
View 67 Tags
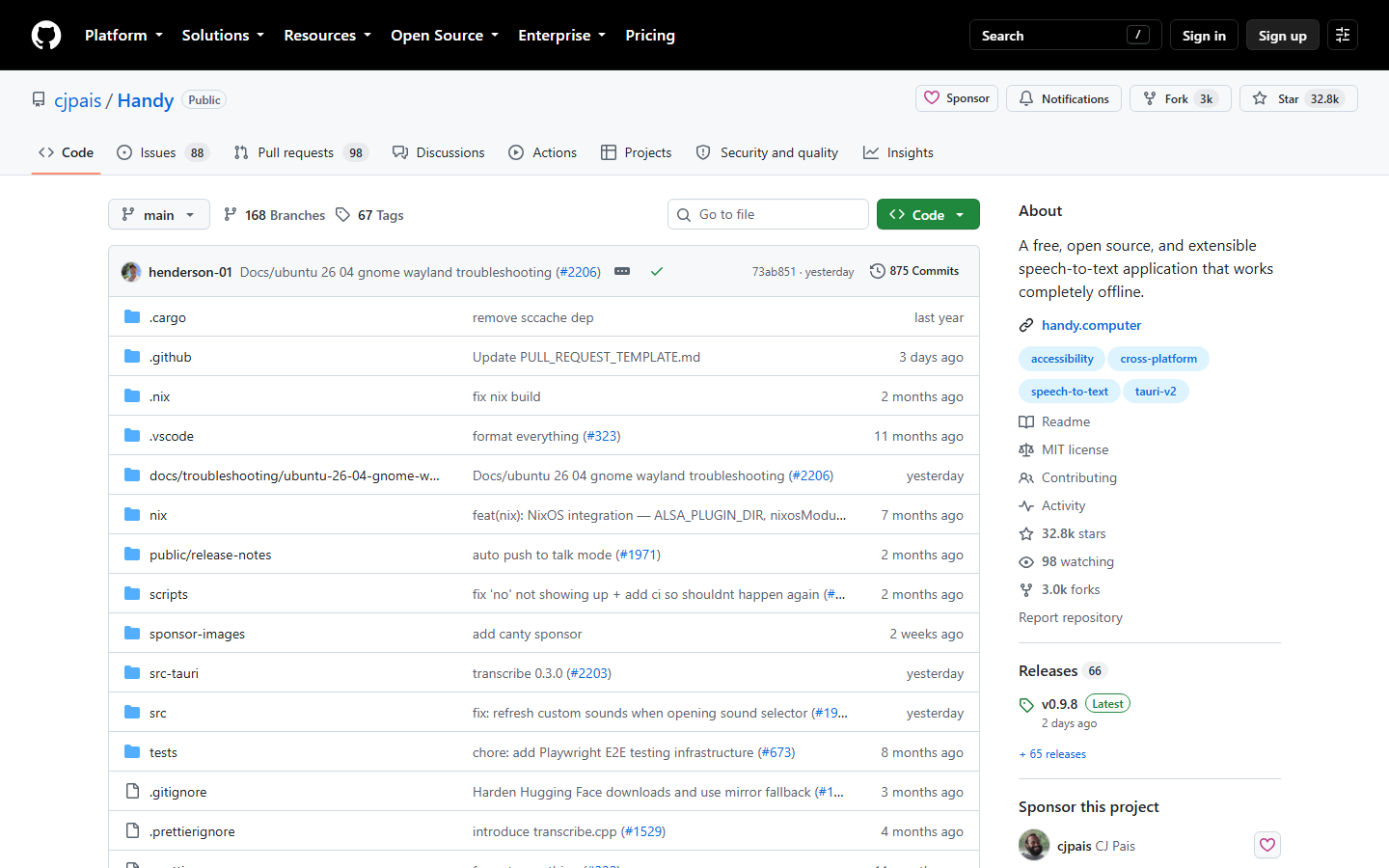click(x=369, y=215)
